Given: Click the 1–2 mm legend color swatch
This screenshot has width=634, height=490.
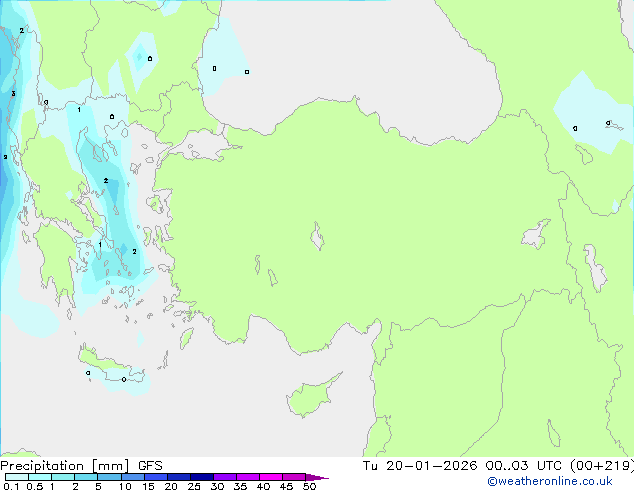Looking at the screenshot, I should (63, 477).
